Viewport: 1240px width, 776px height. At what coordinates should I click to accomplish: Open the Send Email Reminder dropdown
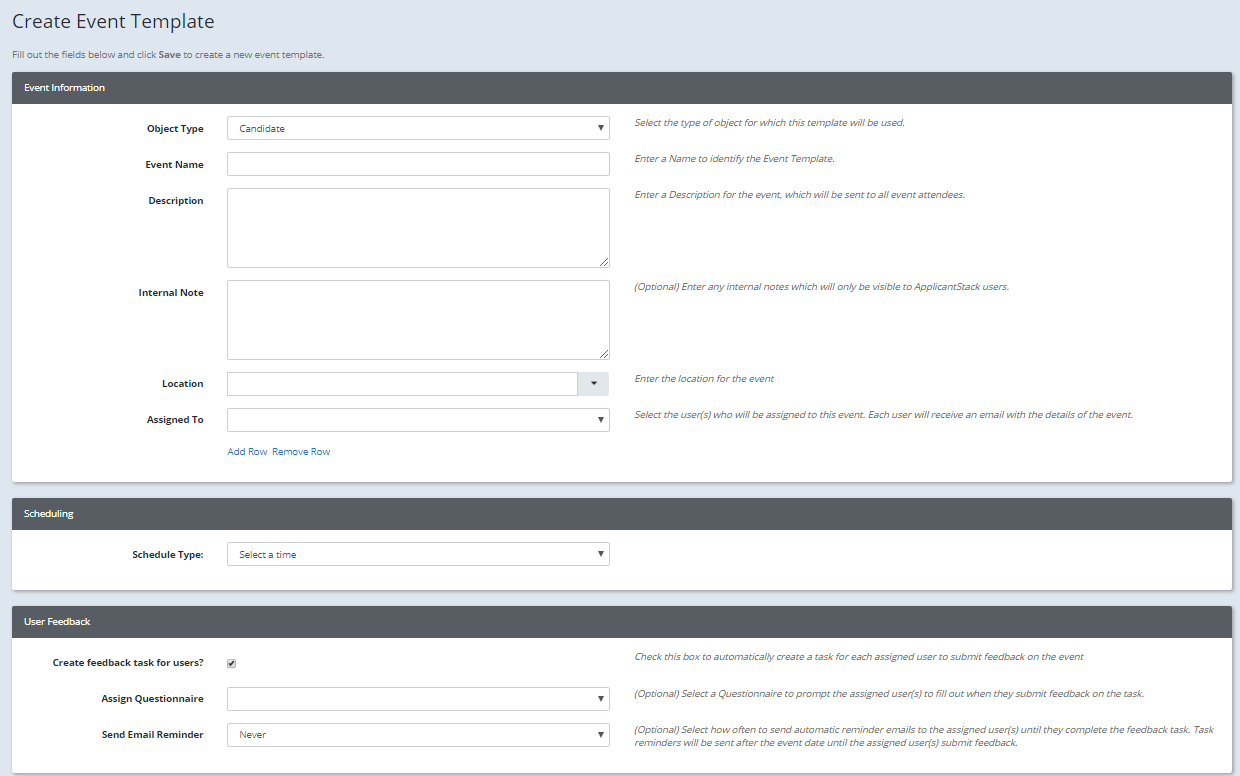pos(418,734)
